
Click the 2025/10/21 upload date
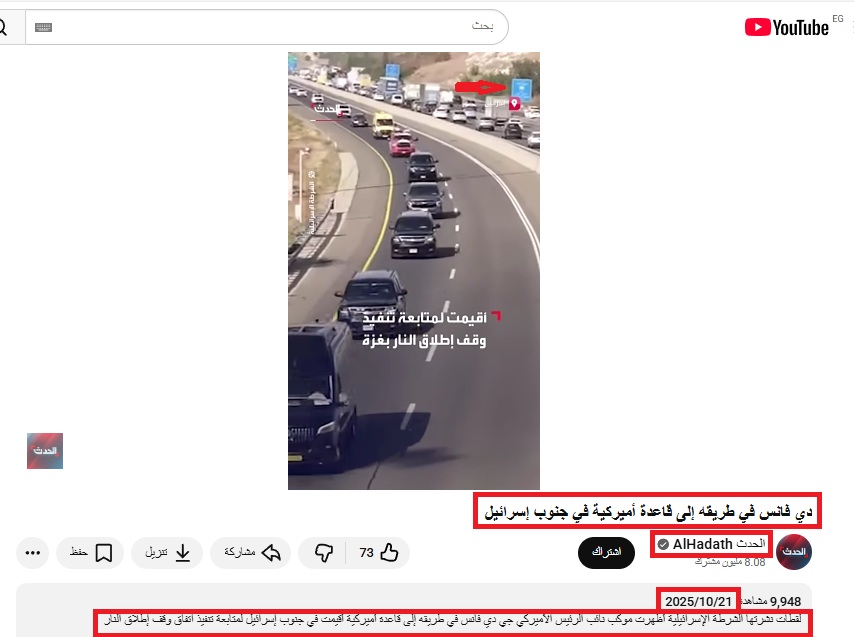point(698,601)
